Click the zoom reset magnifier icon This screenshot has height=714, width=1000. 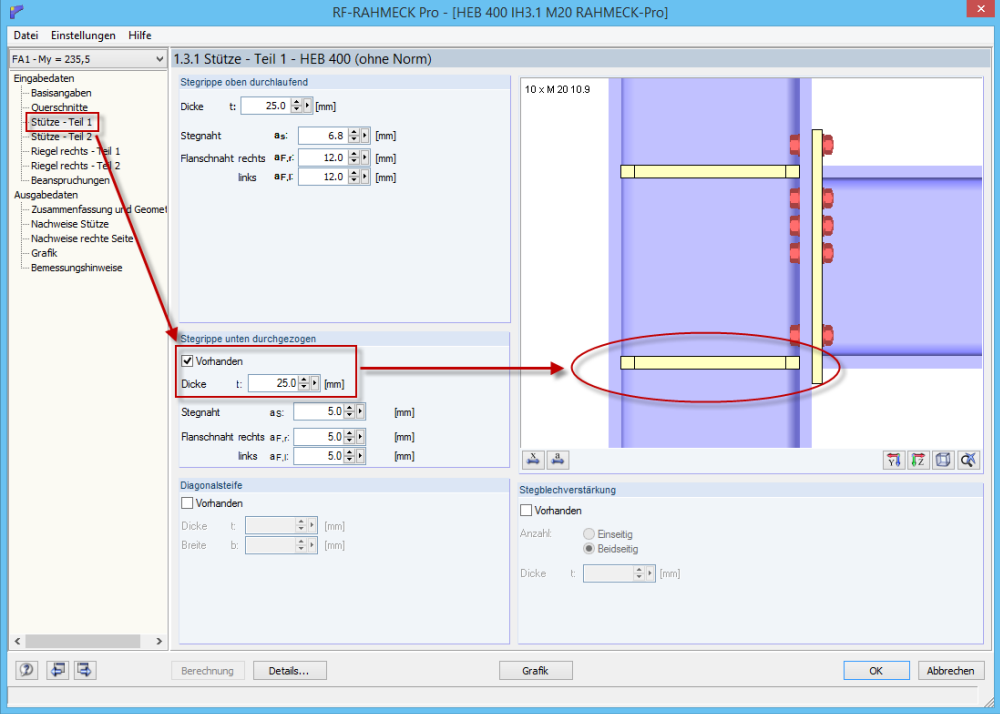968,460
